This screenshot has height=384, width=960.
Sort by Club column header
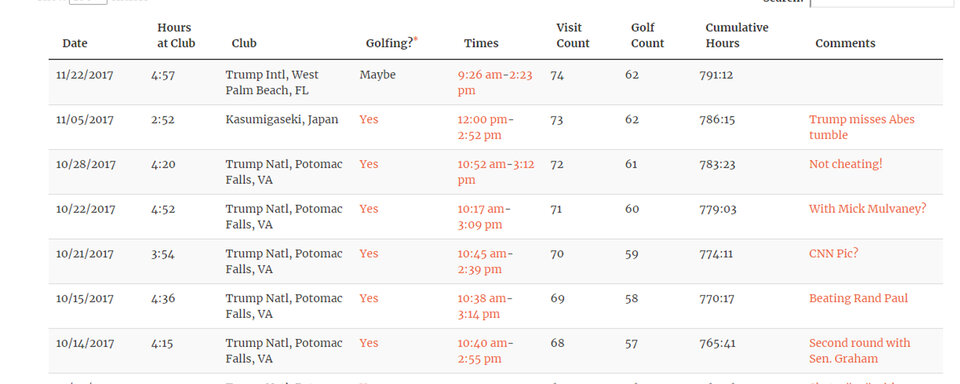(x=244, y=43)
